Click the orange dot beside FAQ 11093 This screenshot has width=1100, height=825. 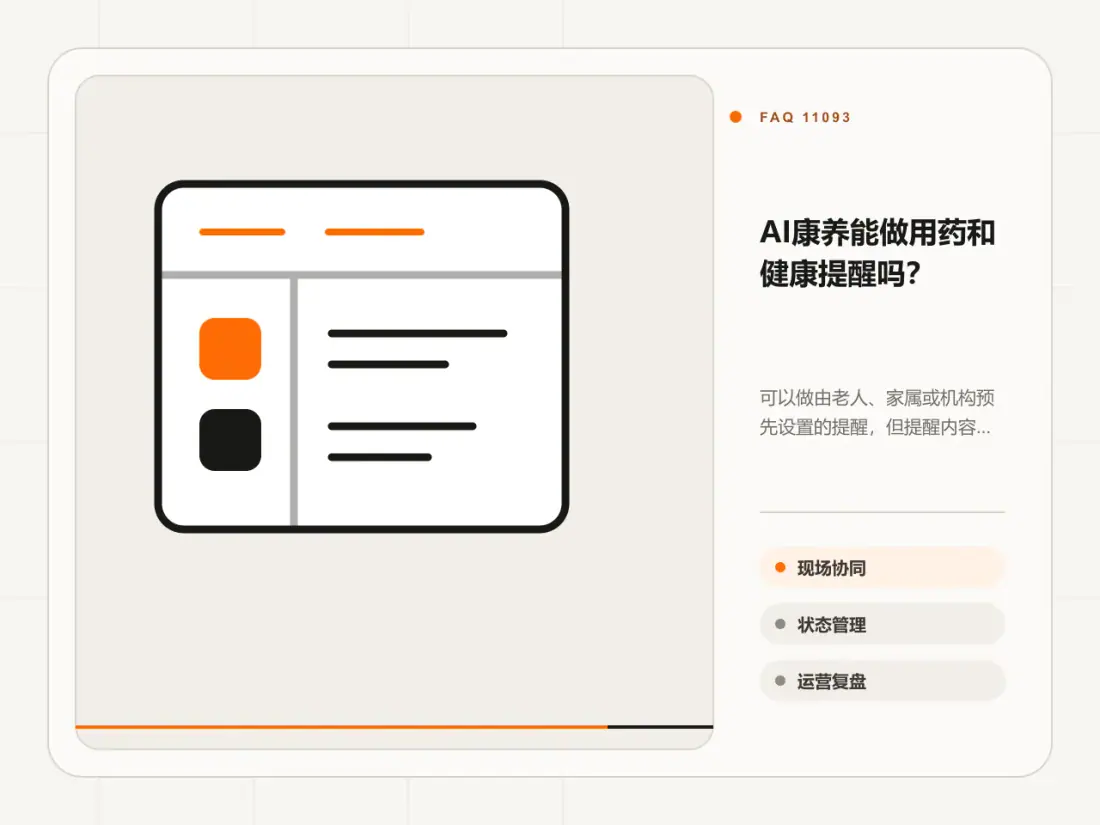(x=735, y=117)
